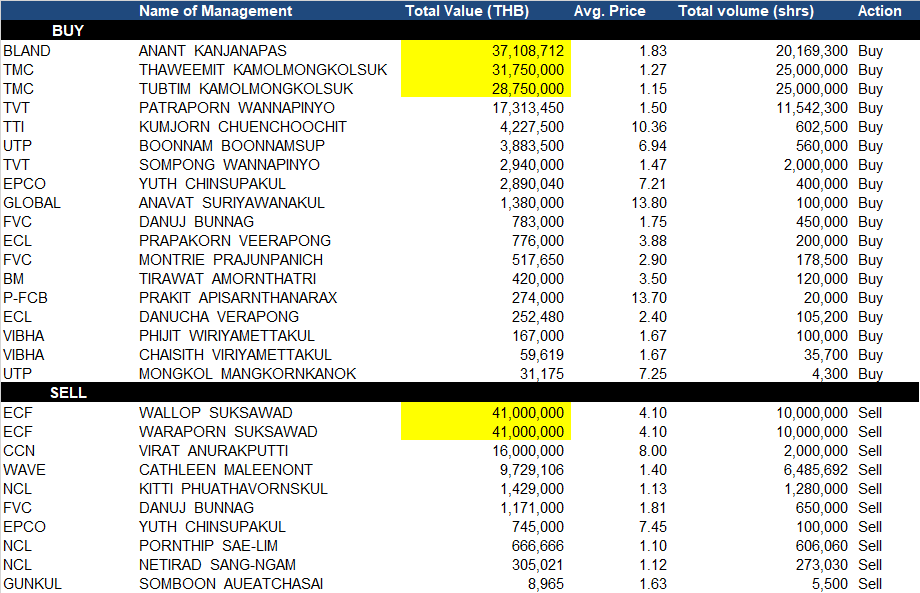Select BOONNAM BOONNAMSUP cell
The width and height of the screenshot is (920, 593).
232,145
